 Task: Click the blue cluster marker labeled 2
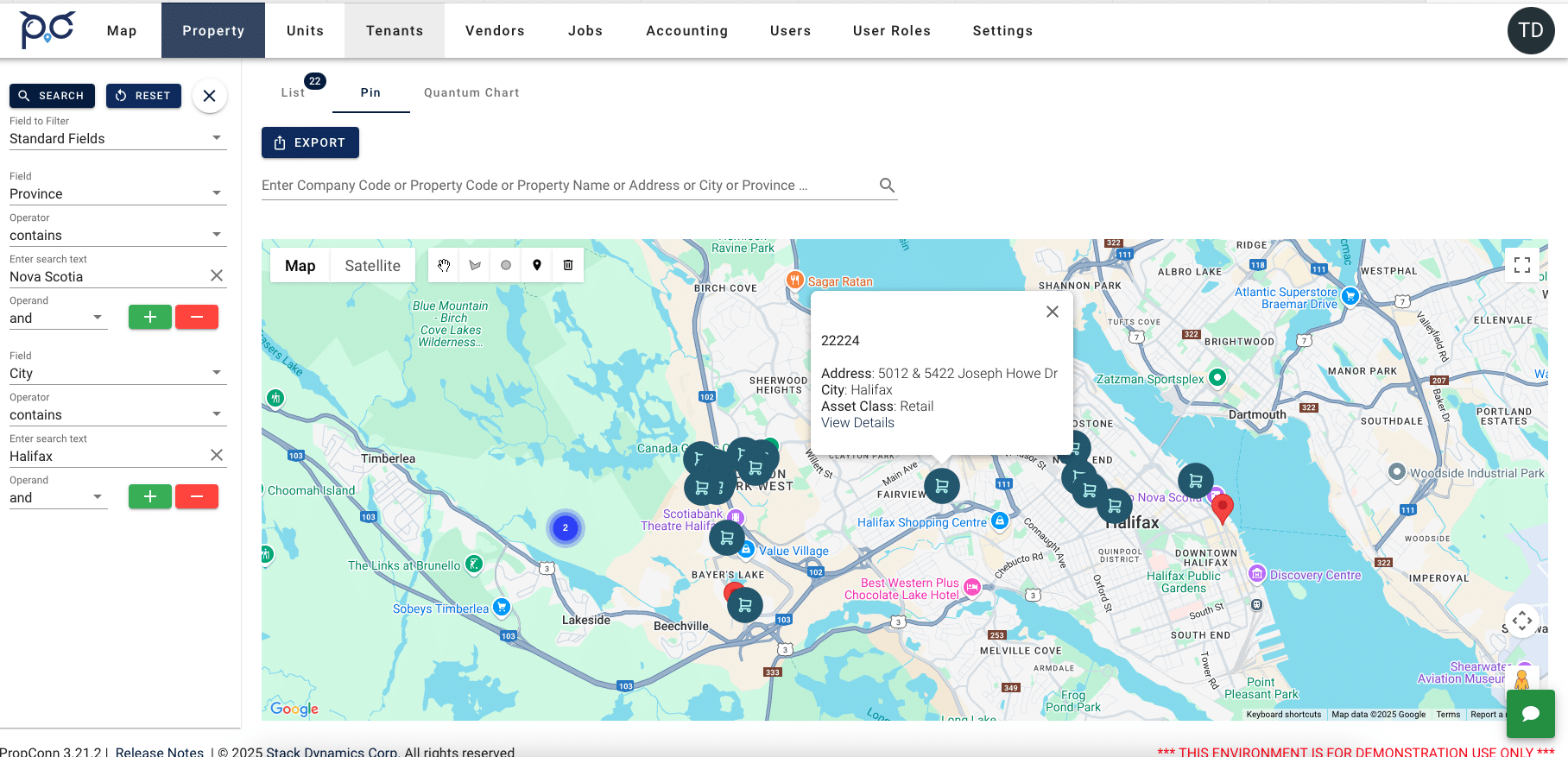(566, 527)
